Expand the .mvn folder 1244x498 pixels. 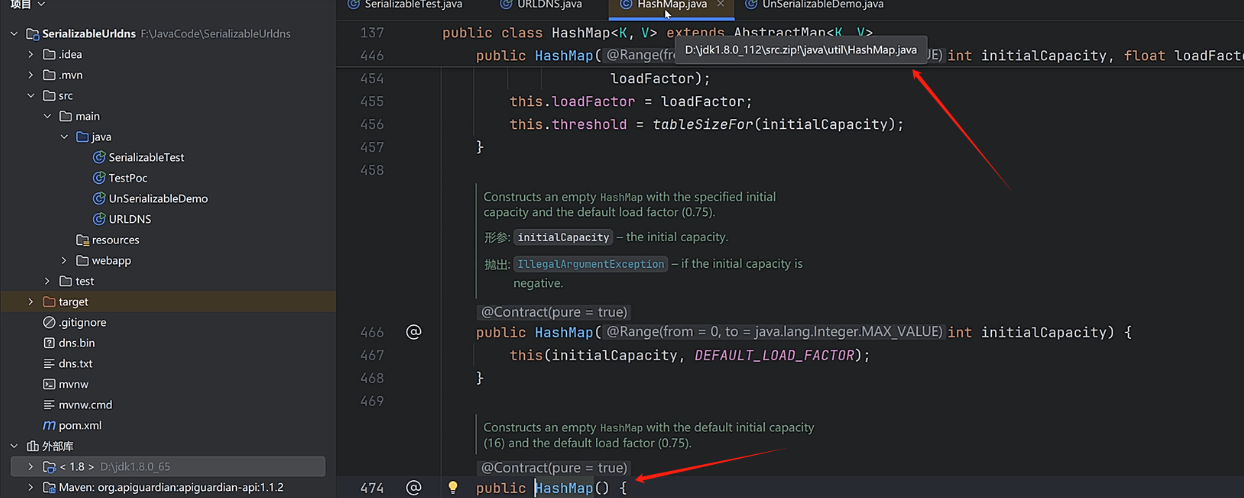[31, 75]
